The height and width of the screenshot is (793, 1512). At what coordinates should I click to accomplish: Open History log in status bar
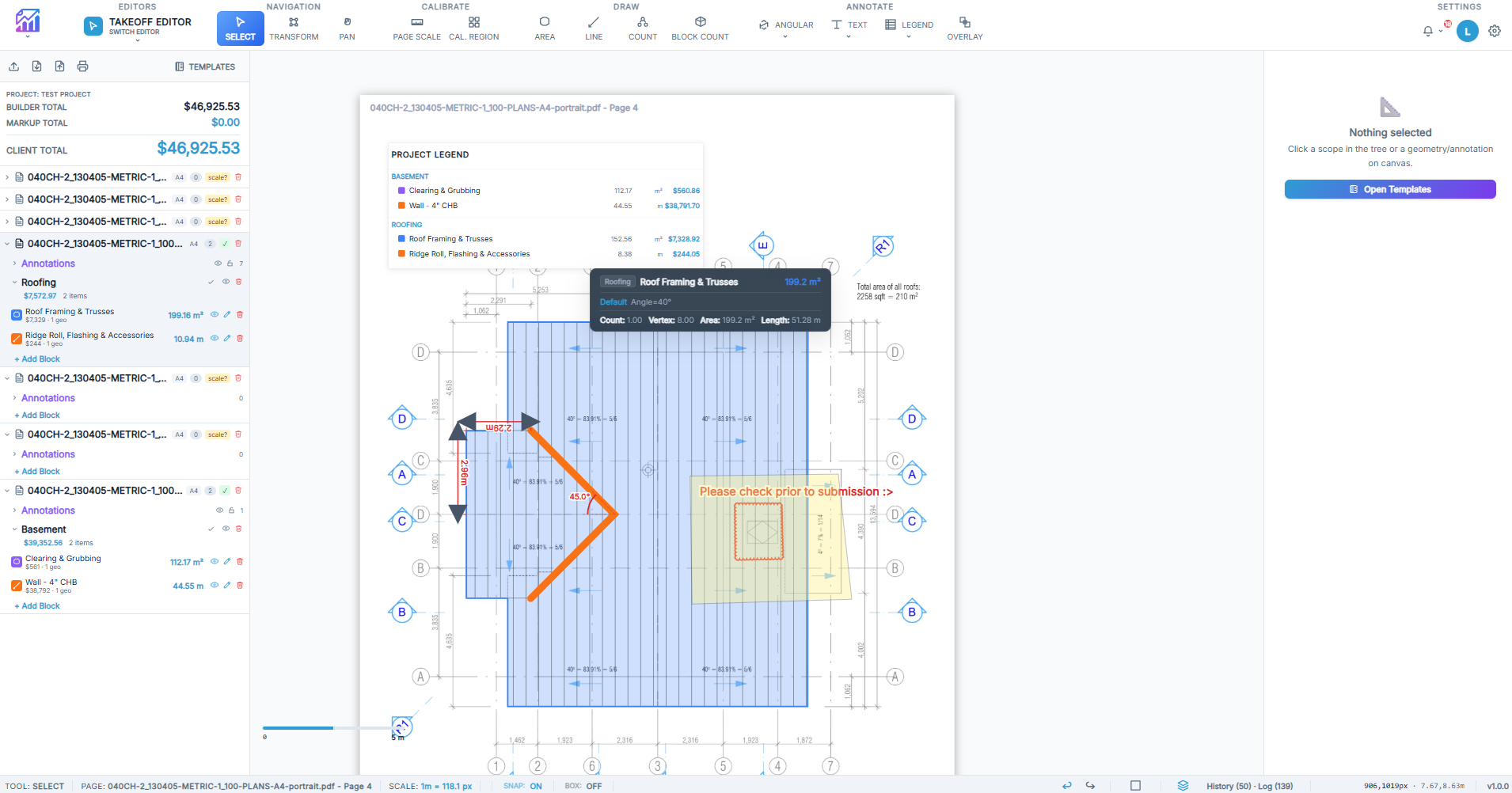[x=1249, y=786]
